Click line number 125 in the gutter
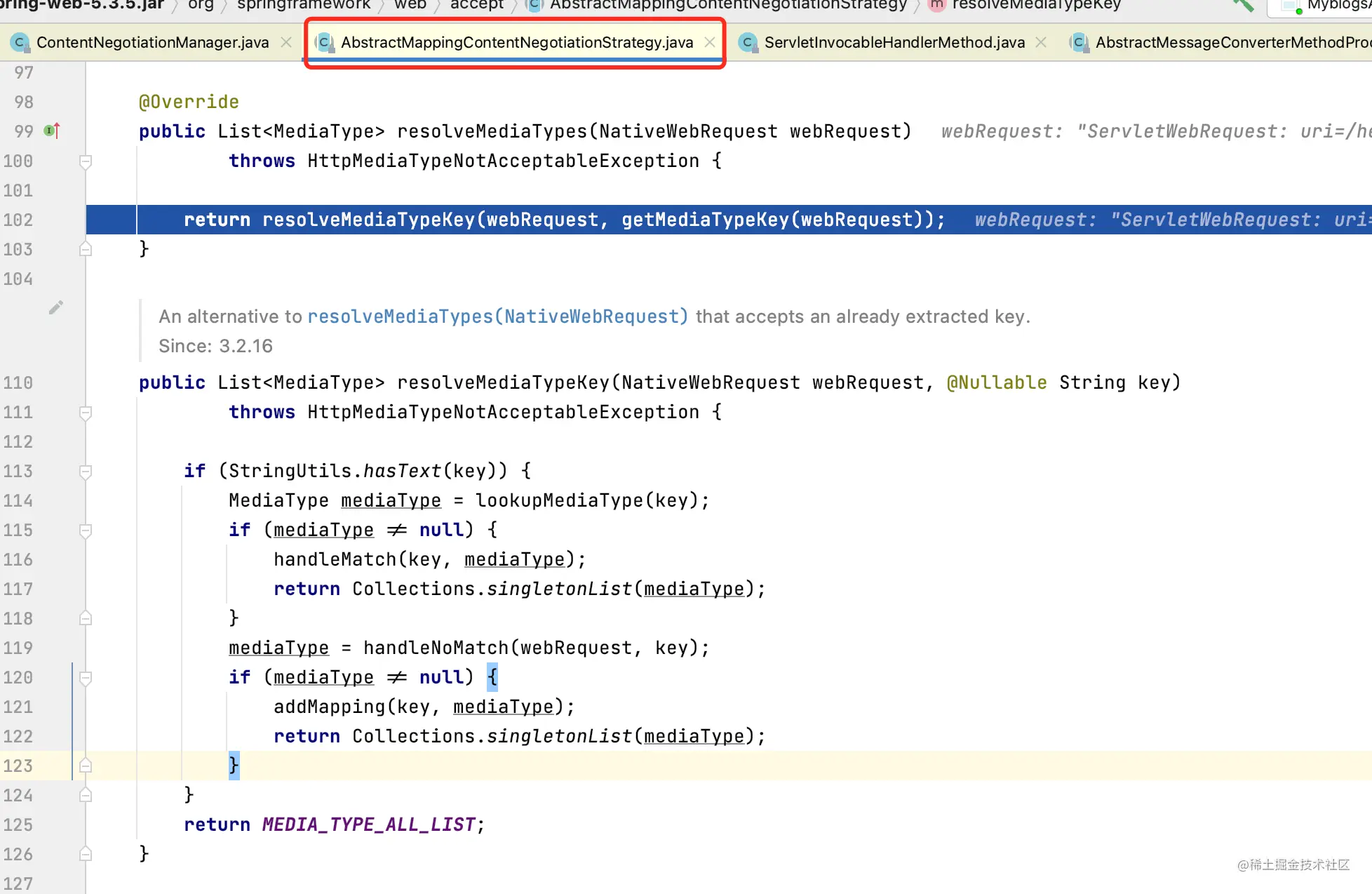The image size is (1372, 894). (x=18, y=825)
